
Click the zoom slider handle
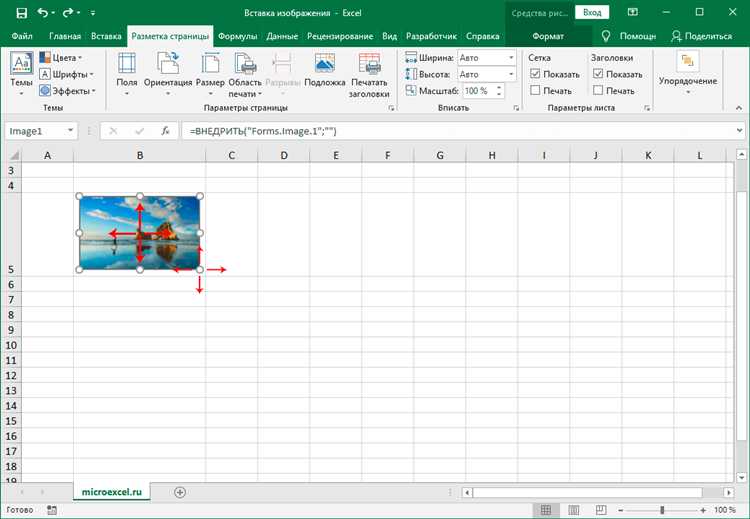662,510
